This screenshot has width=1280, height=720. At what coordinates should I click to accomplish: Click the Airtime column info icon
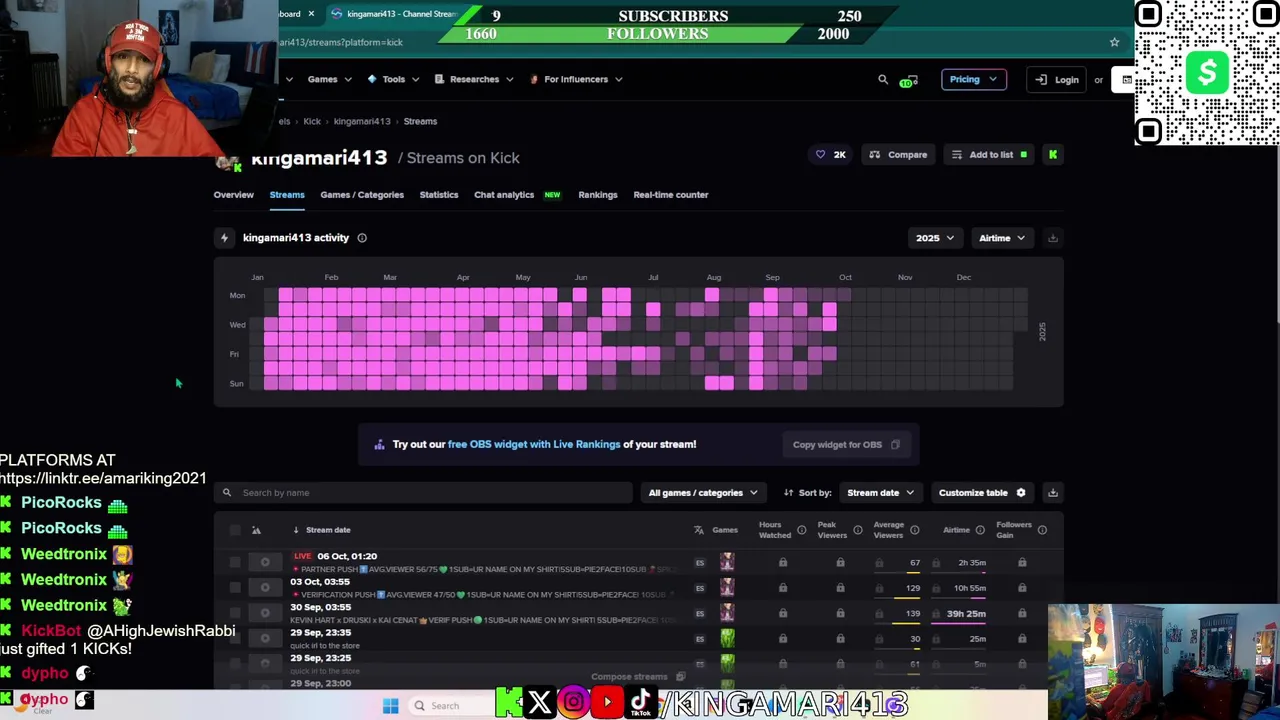point(980,530)
